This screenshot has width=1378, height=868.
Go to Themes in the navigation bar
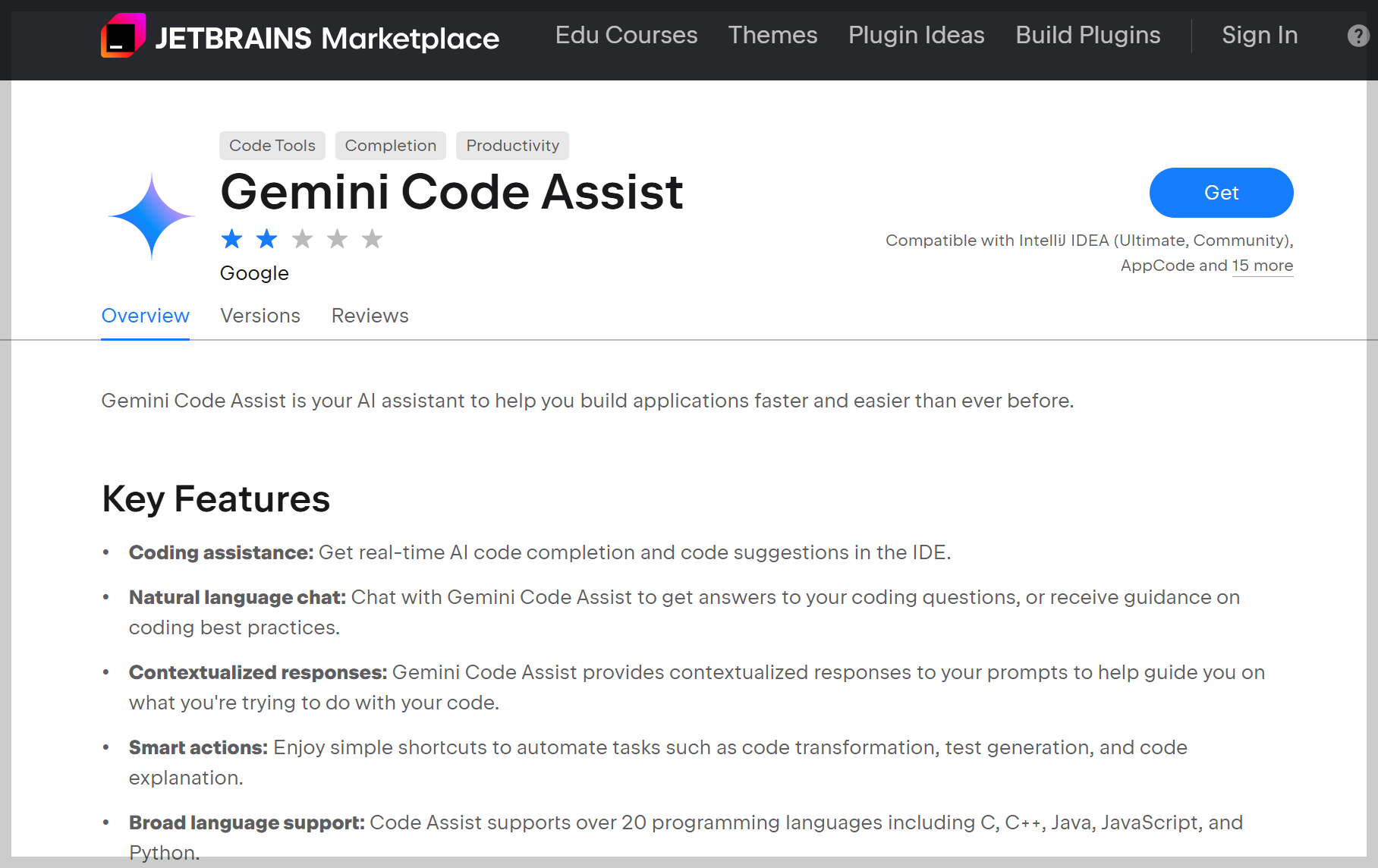click(x=772, y=35)
